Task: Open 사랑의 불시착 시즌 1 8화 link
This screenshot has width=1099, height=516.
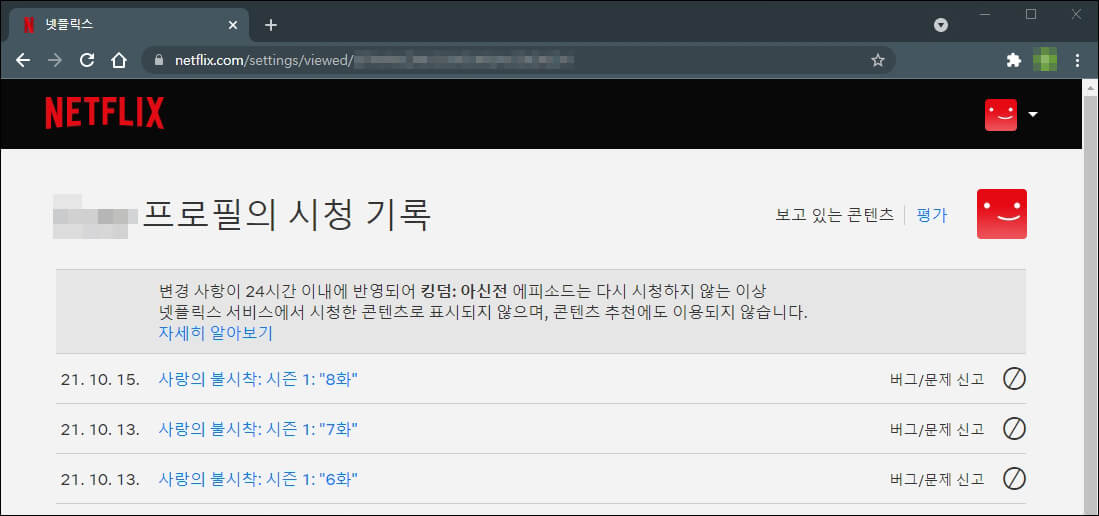Action: point(259,379)
